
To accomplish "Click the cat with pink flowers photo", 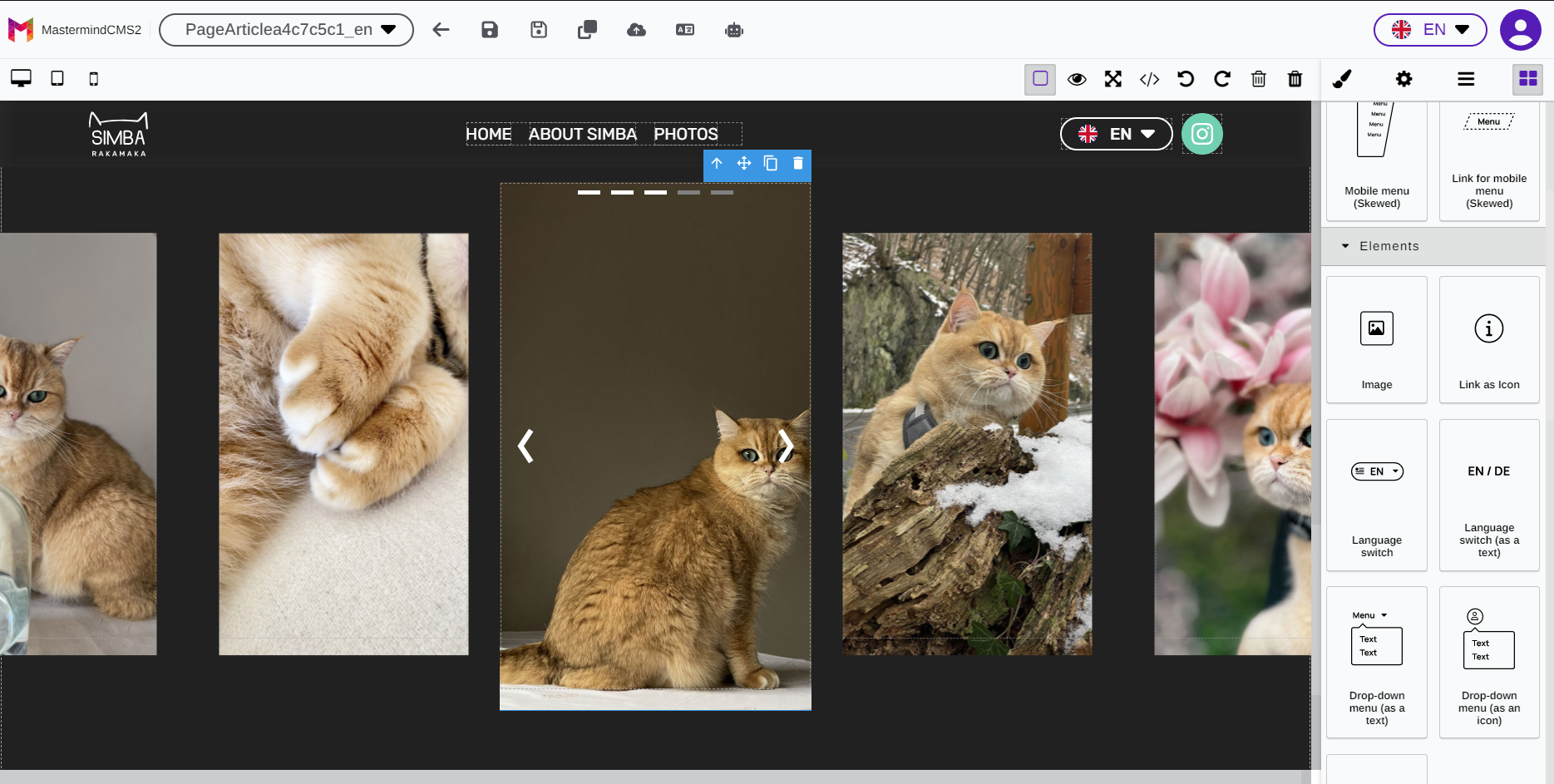I will (1232, 444).
